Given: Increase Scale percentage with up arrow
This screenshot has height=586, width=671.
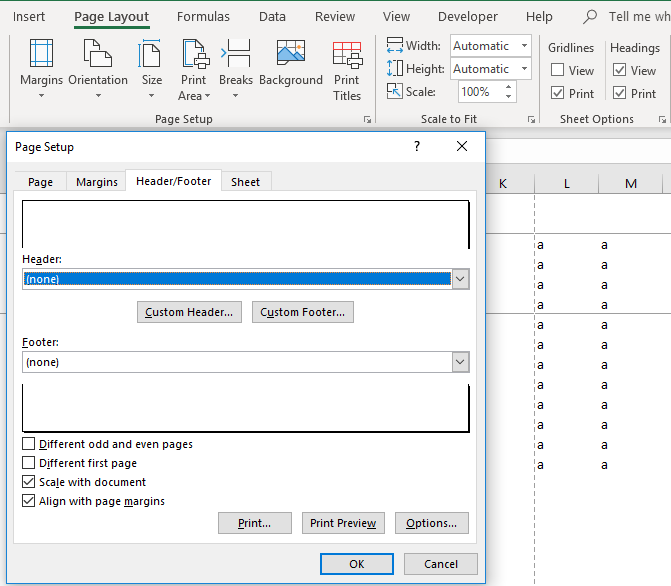Looking at the screenshot, I should click(x=508, y=87).
